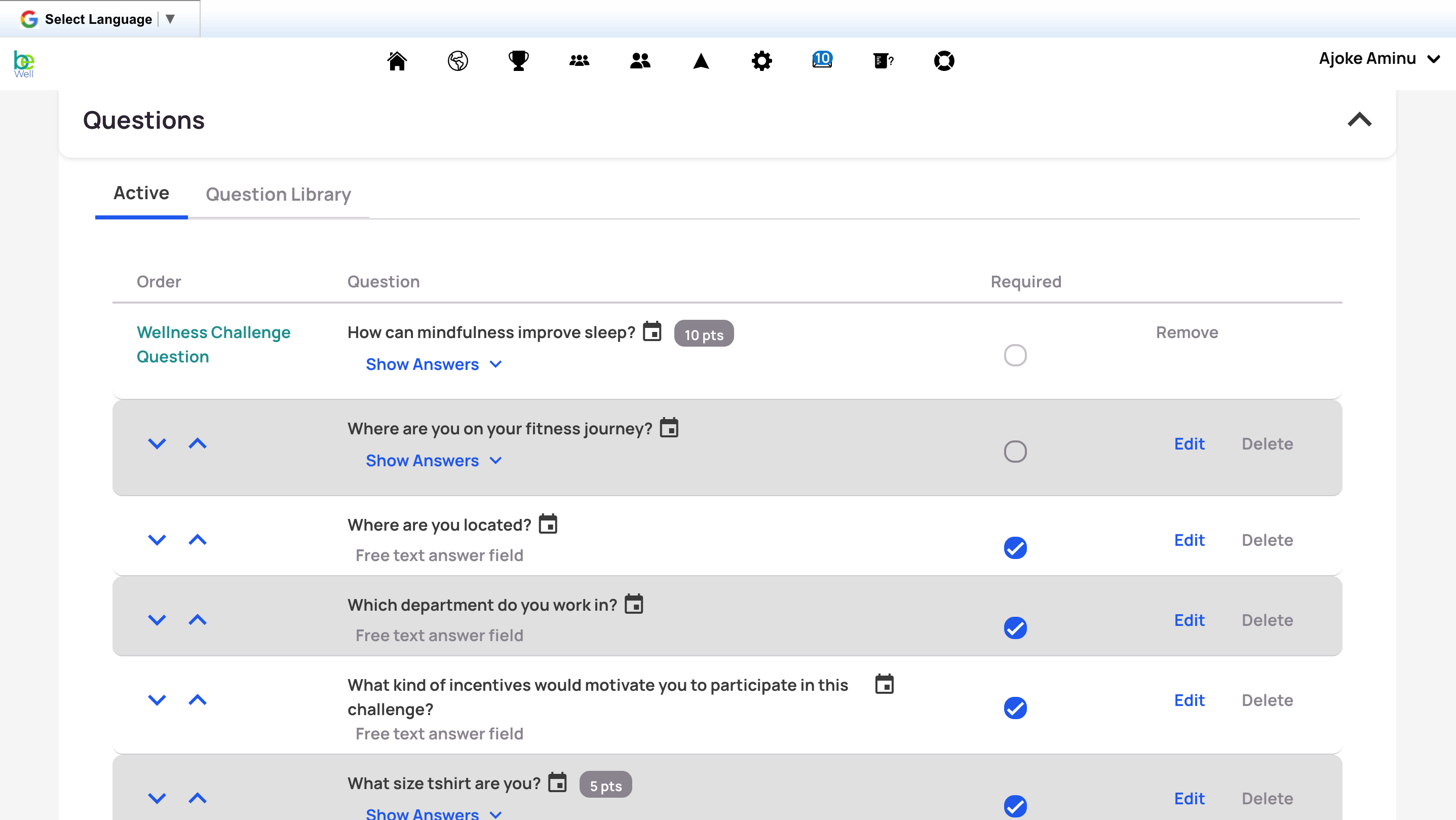Switch to the Question Library tab
Viewport: 1456px width, 820px height.
coord(278,195)
